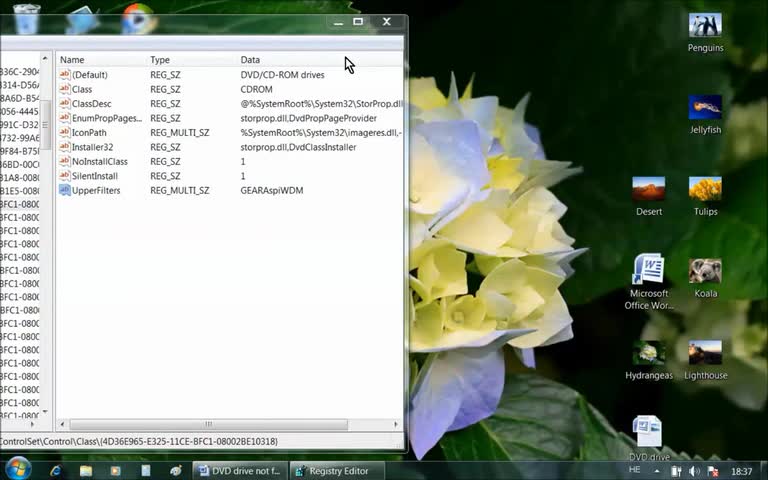Viewport: 768px width, 480px height.
Task: Click the values pane horizontal scroll thumb
Action: click(x=209, y=424)
